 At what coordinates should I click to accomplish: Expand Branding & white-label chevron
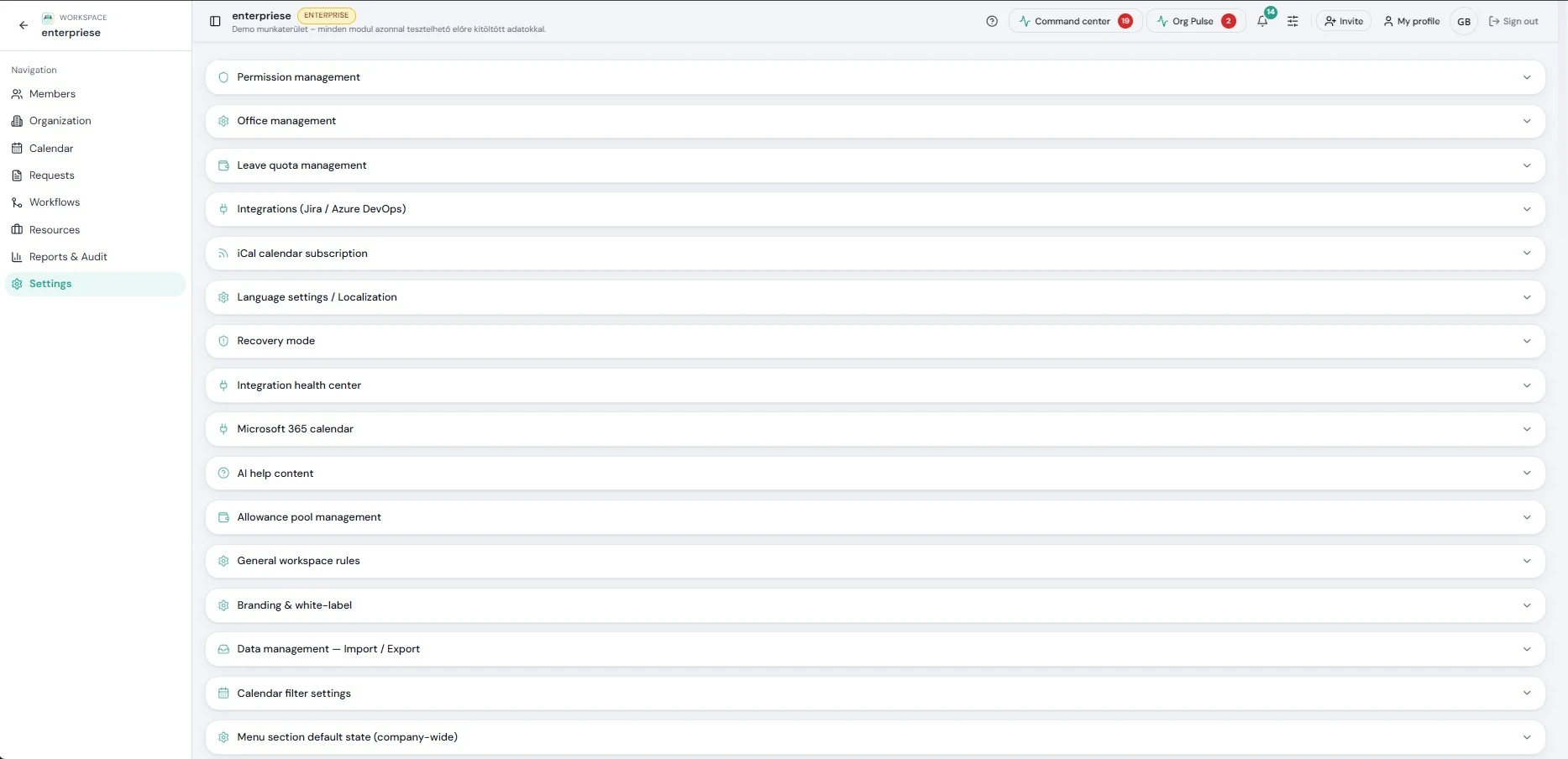click(x=1527, y=605)
